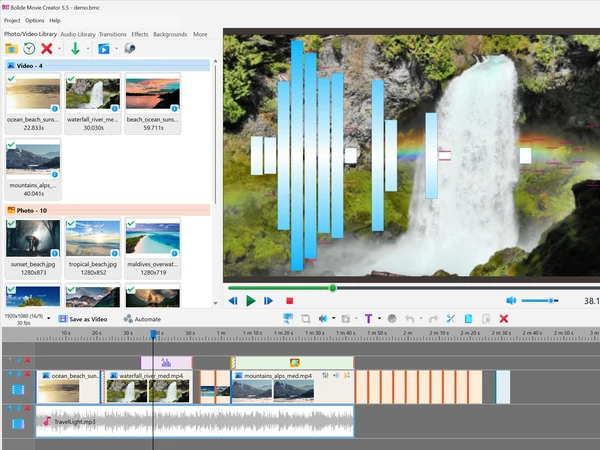Click the green preview seek slider handle
The width and height of the screenshot is (600, 450).
pos(333,288)
